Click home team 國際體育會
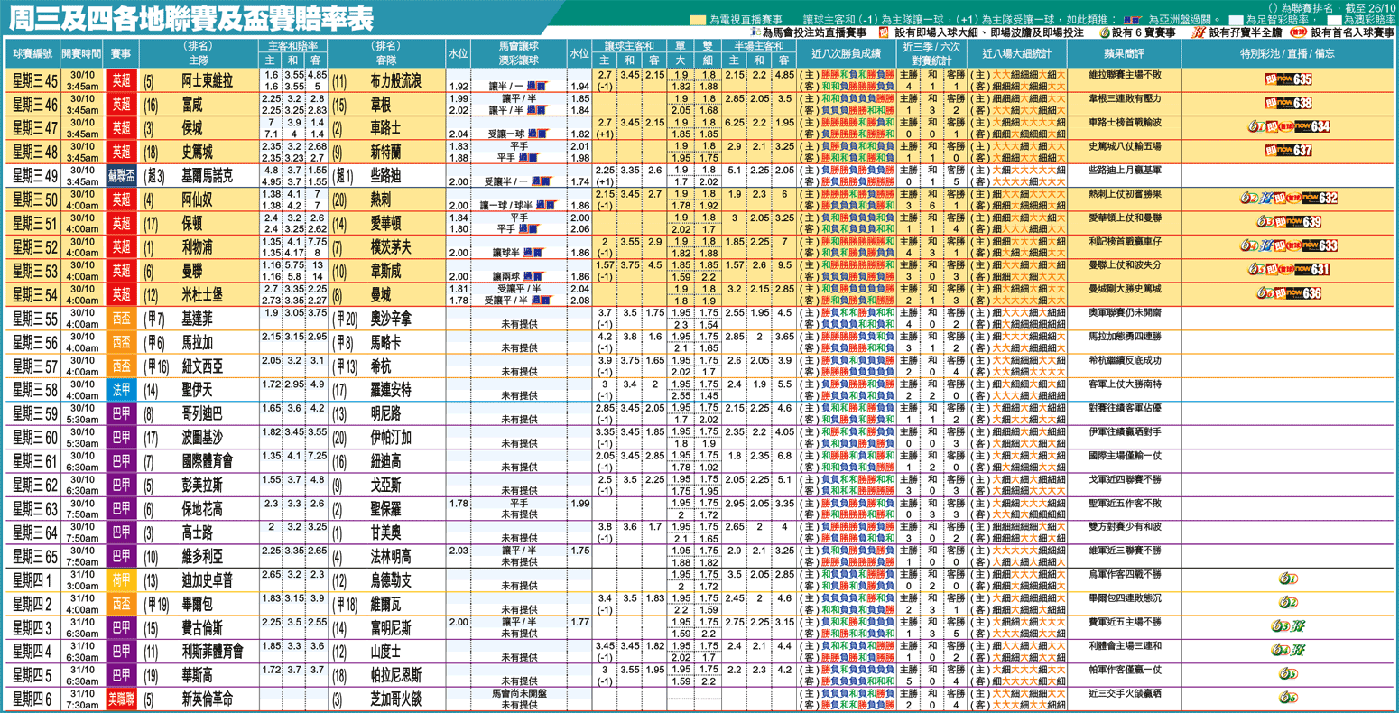 click(x=208, y=461)
